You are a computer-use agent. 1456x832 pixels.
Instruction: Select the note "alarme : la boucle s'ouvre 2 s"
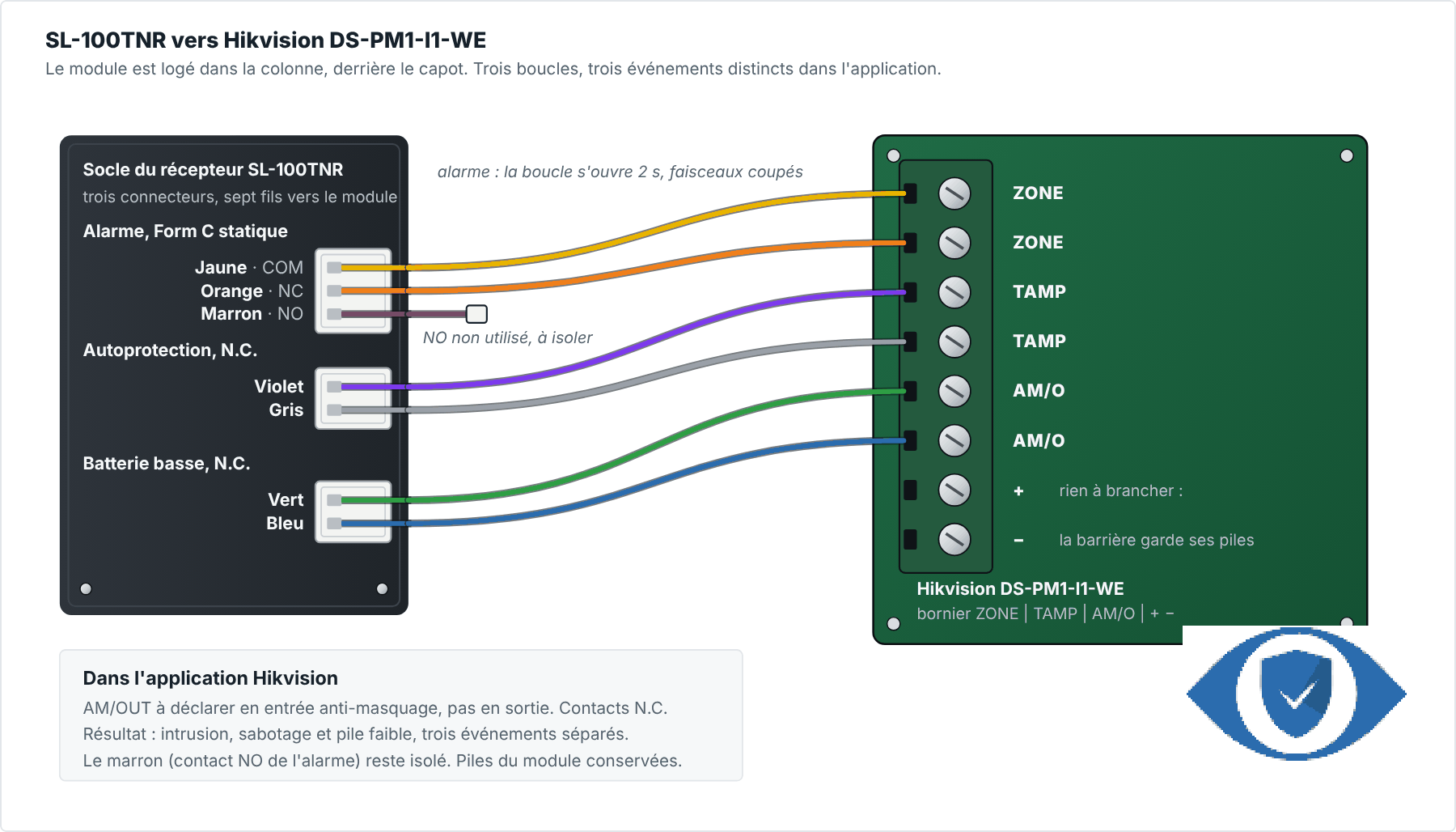click(x=620, y=172)
